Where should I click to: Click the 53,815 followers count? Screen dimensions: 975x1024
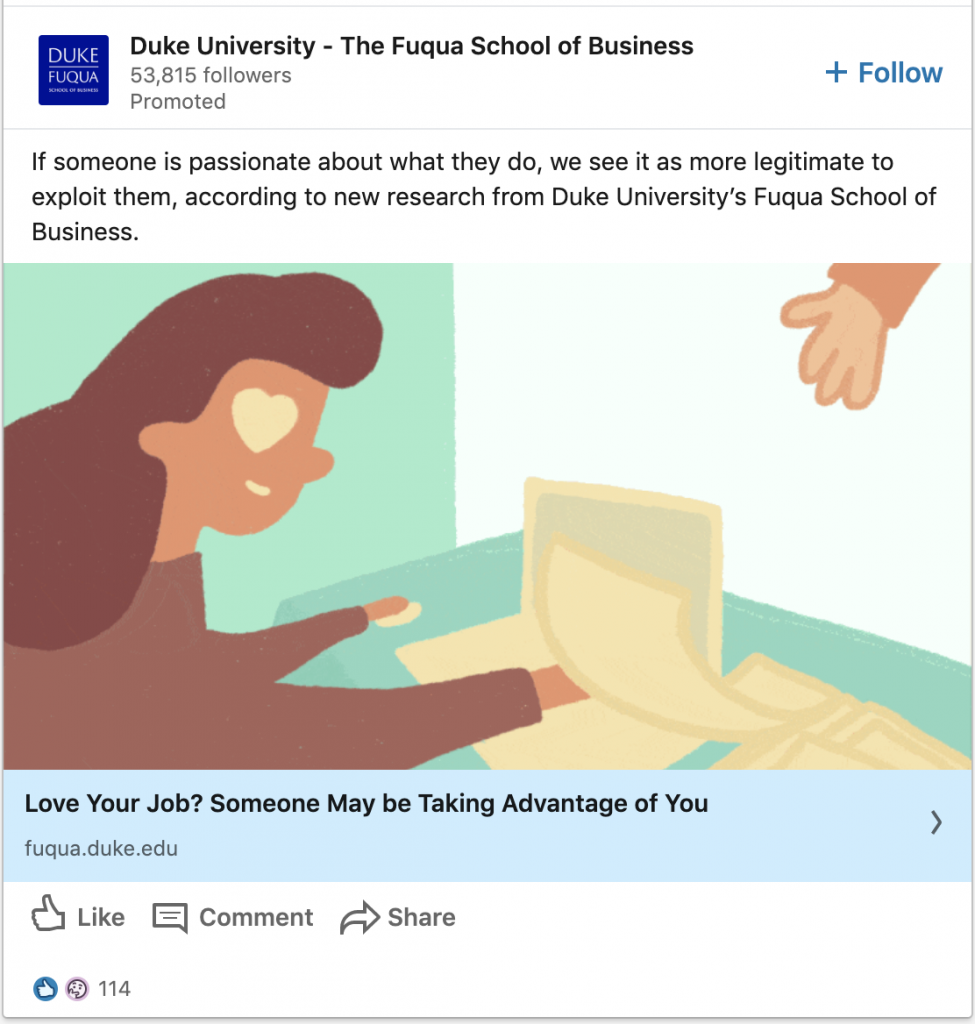(210, 75)
